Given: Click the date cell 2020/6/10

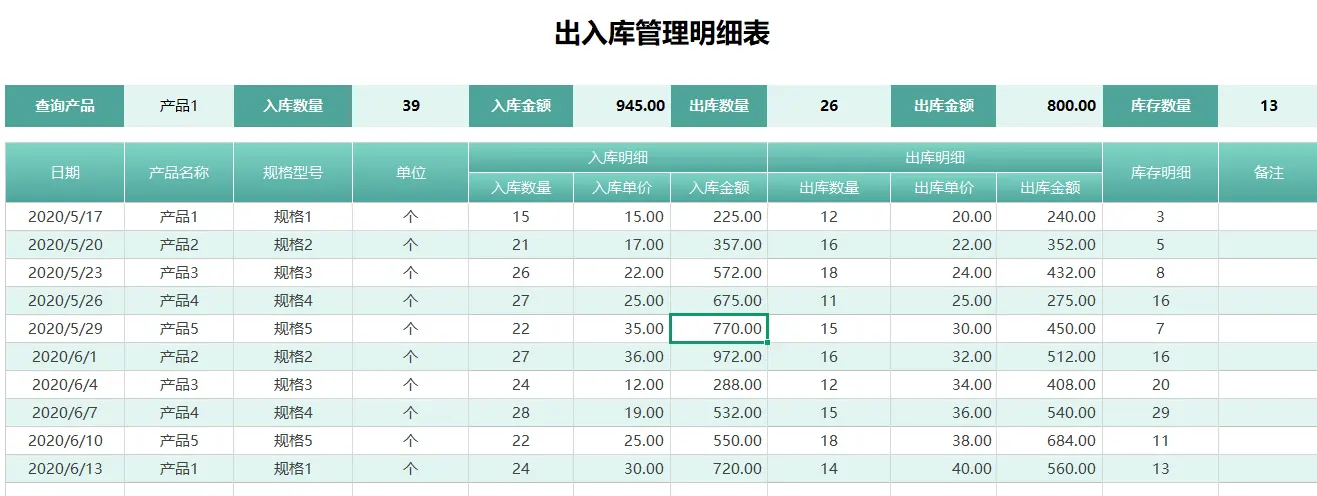Looking at the screenshot, I should 65,440.
